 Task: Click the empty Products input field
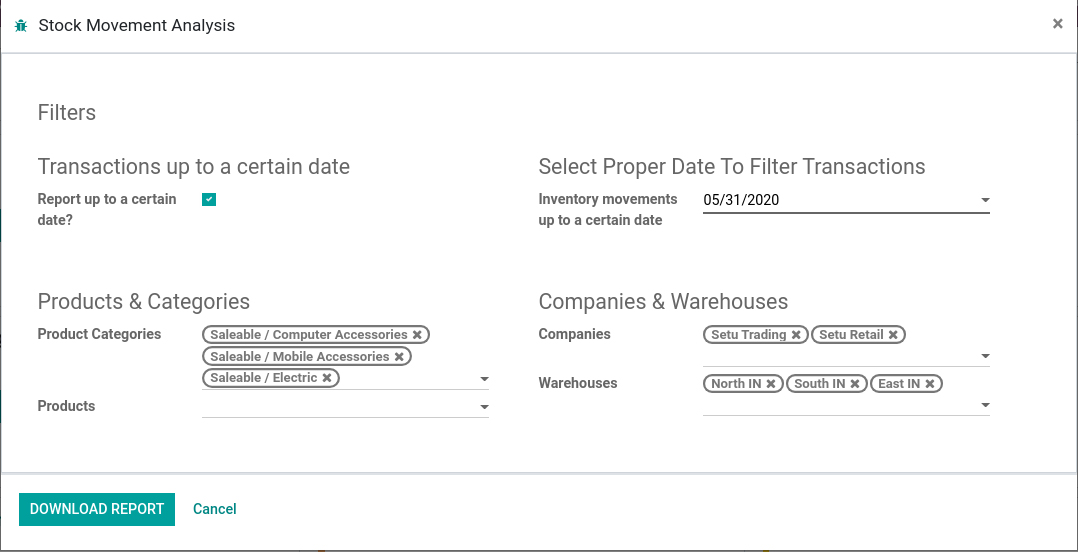click(340, 407)
